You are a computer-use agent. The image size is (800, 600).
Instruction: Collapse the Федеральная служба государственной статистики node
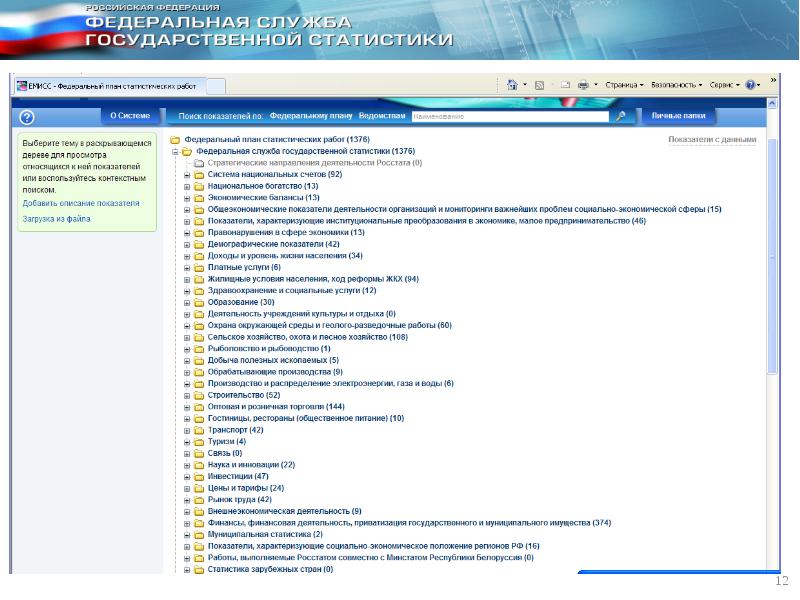pyautogui.click(x=175, y=151)
